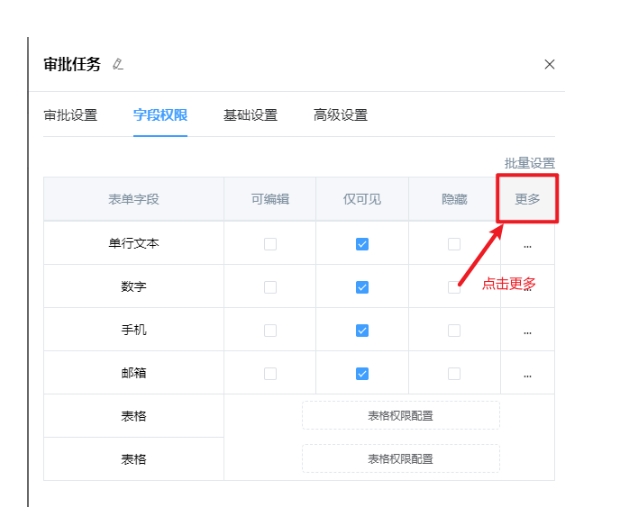Screen dimensions: 629x529
Task: Click the pencil icon beside 审批任务 title
Action: [x=118, y=65]
